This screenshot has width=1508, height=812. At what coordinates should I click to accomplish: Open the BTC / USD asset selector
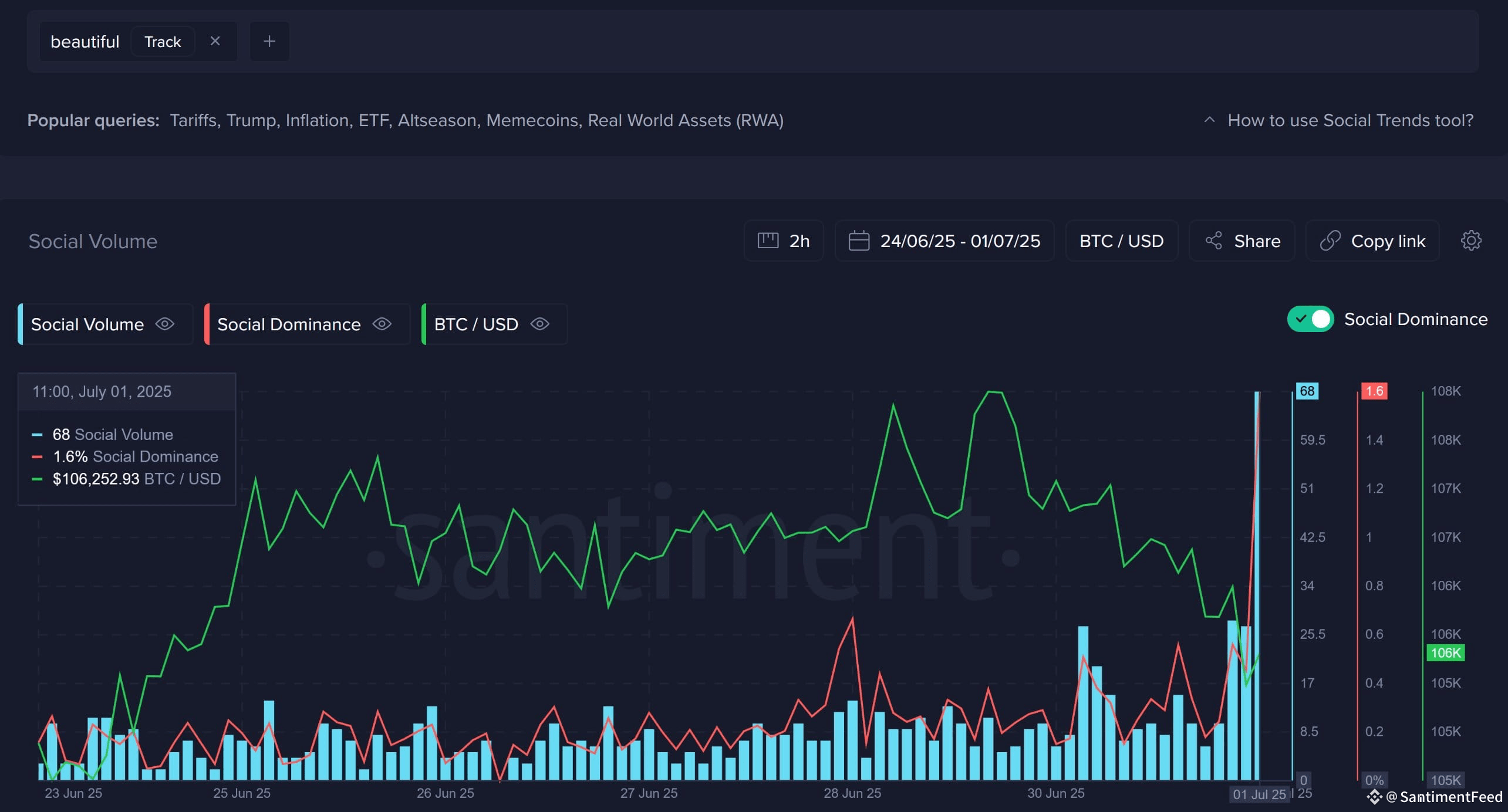click(1122, 241)
